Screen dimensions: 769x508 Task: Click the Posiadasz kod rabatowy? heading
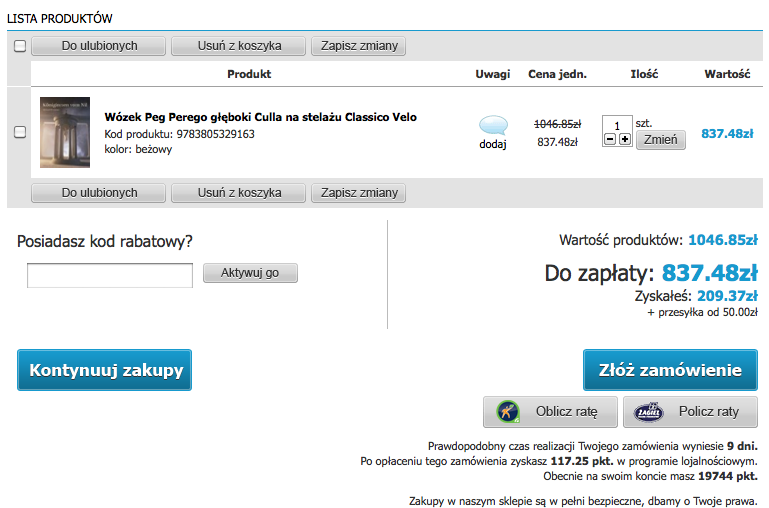click(105, 241)
